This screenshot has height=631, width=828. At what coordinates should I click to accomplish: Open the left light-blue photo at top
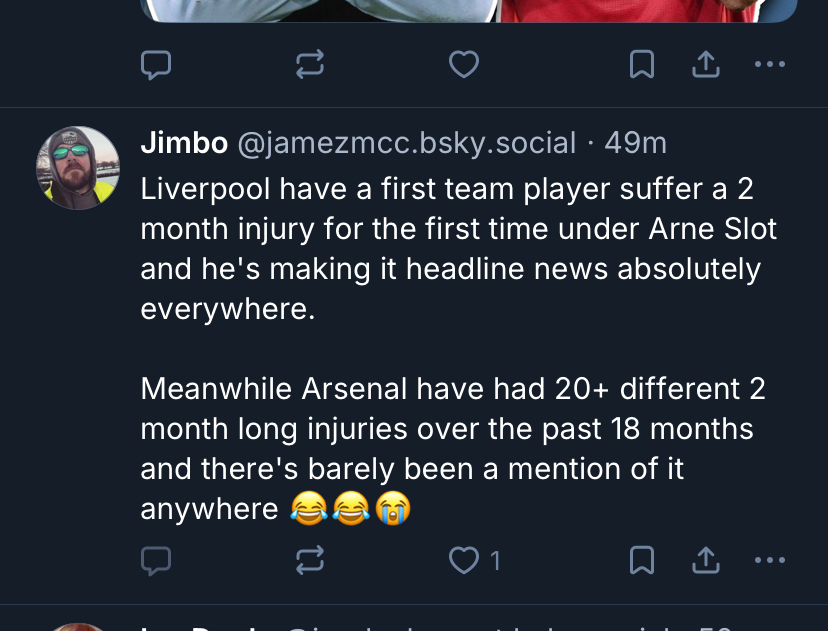[320, 10]
